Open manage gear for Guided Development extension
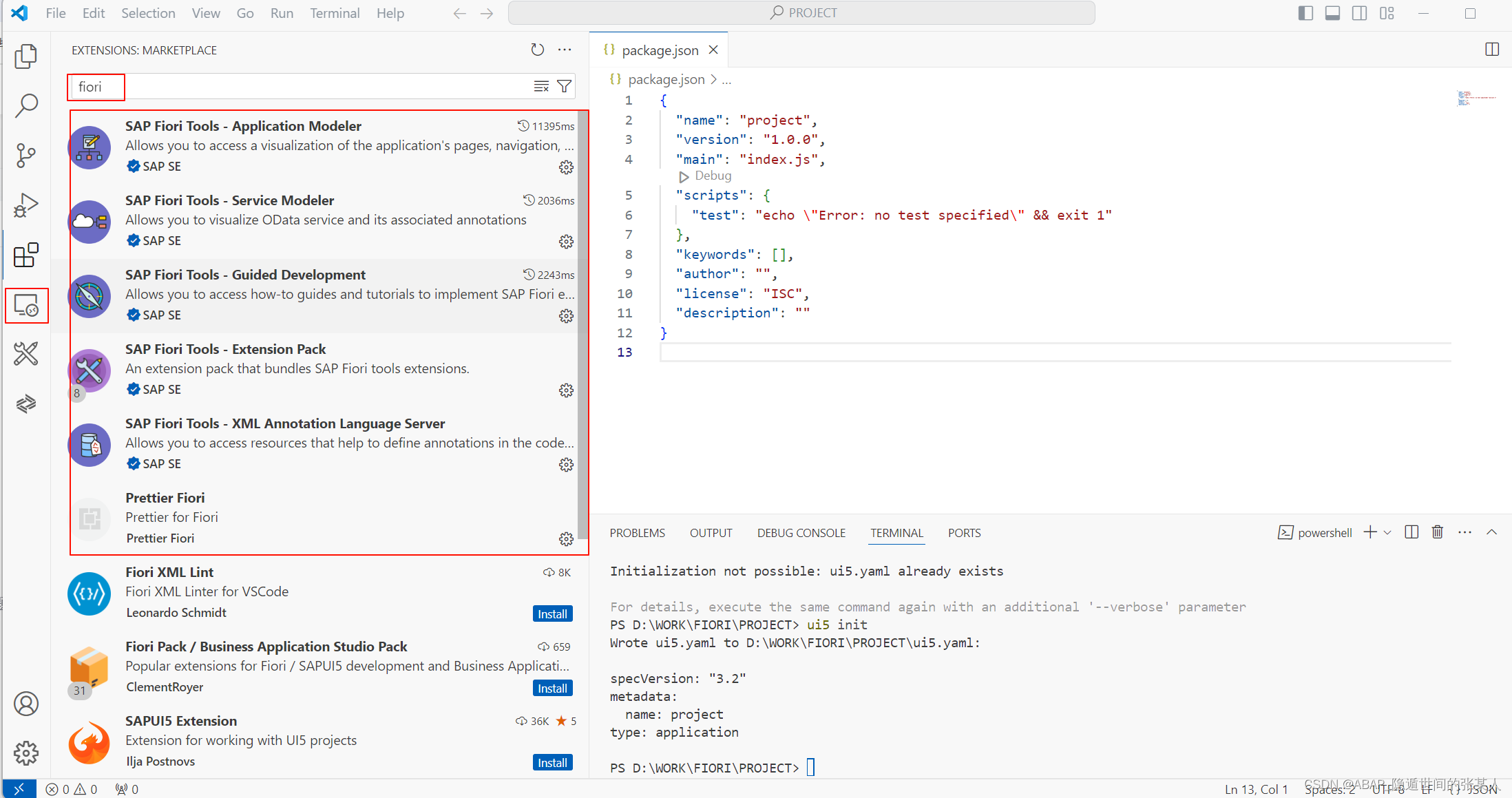1512x798 pixels. 566,316
